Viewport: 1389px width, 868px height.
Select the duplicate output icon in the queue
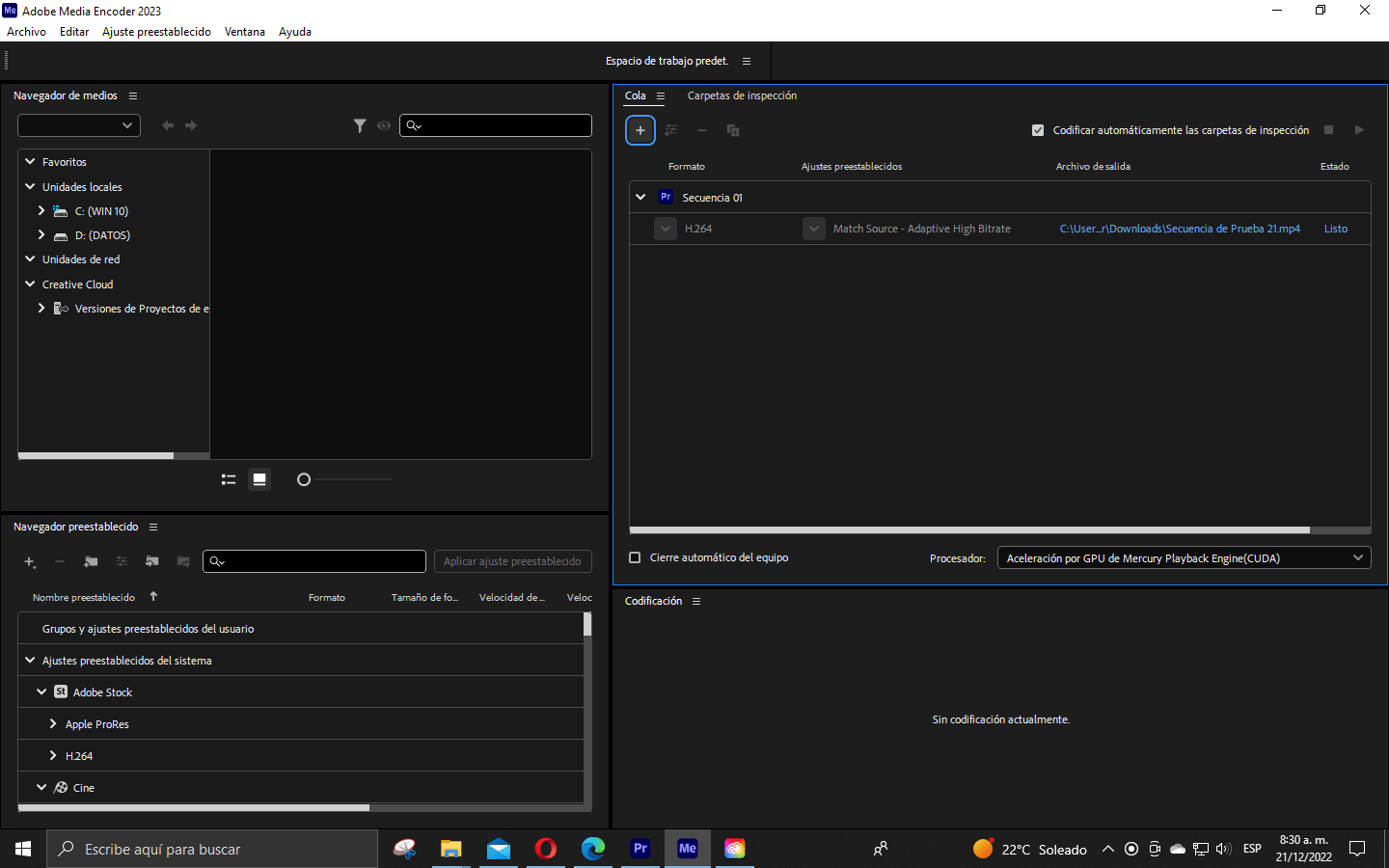coord(732,129)
